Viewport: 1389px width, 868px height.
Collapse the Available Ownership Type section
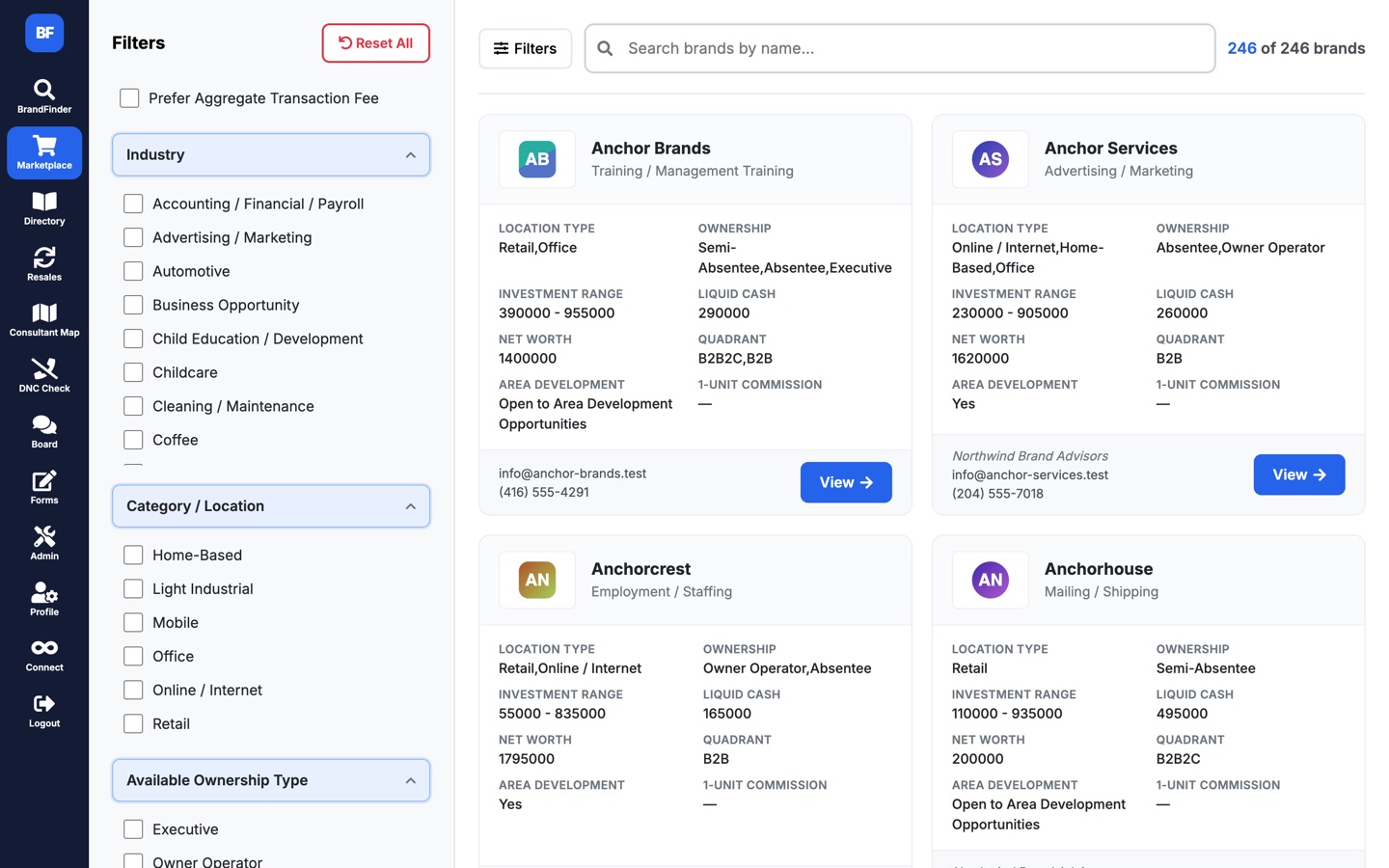point(271,780)
